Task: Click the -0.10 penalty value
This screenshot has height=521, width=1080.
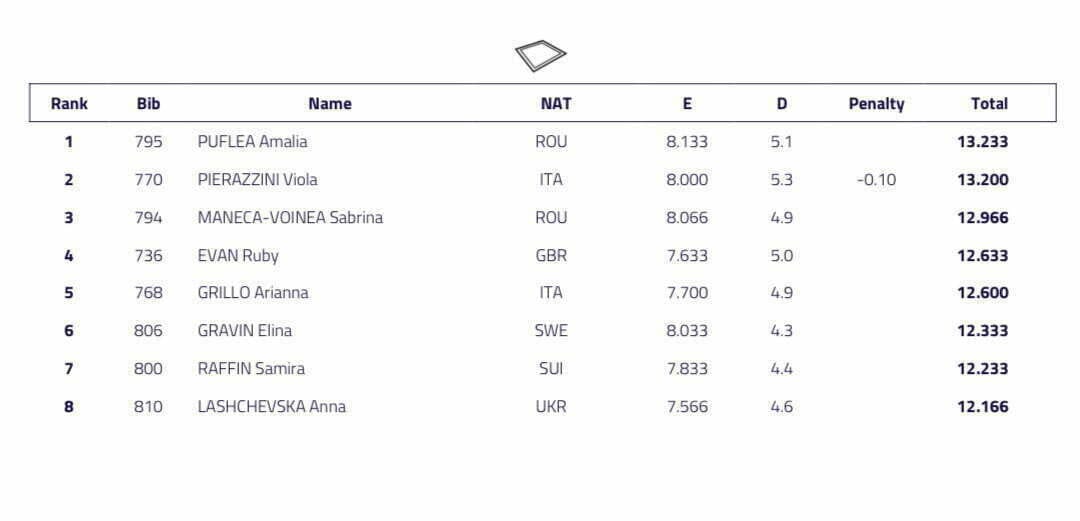Action: pyautogui.click(x=876, y=180)
